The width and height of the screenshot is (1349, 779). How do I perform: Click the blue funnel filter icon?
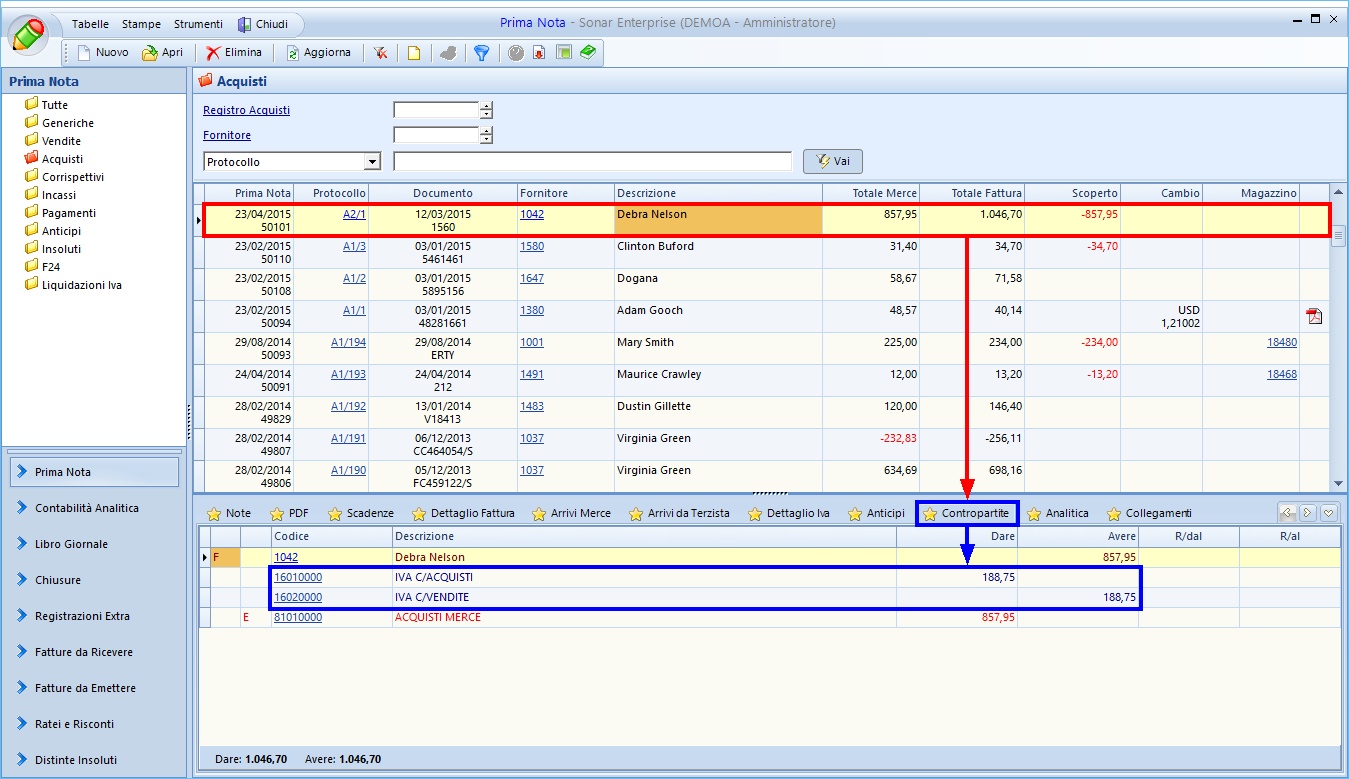(x=481, y=53)
